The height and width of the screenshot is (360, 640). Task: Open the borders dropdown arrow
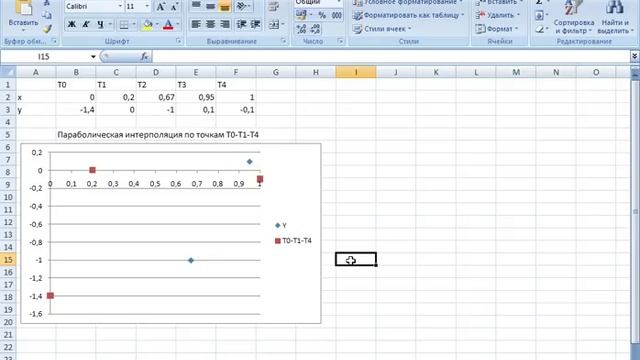point(134,25)
